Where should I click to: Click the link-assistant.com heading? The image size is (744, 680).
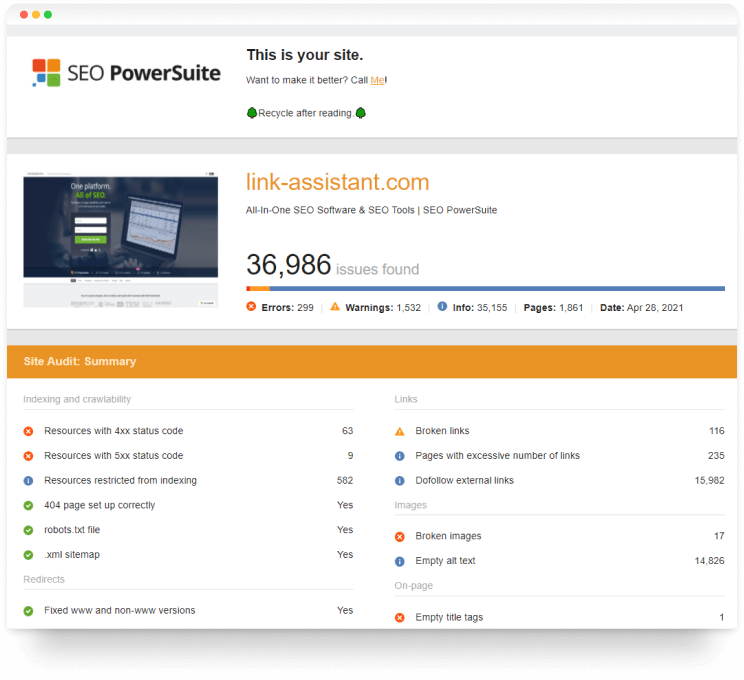tap(337, 182)
